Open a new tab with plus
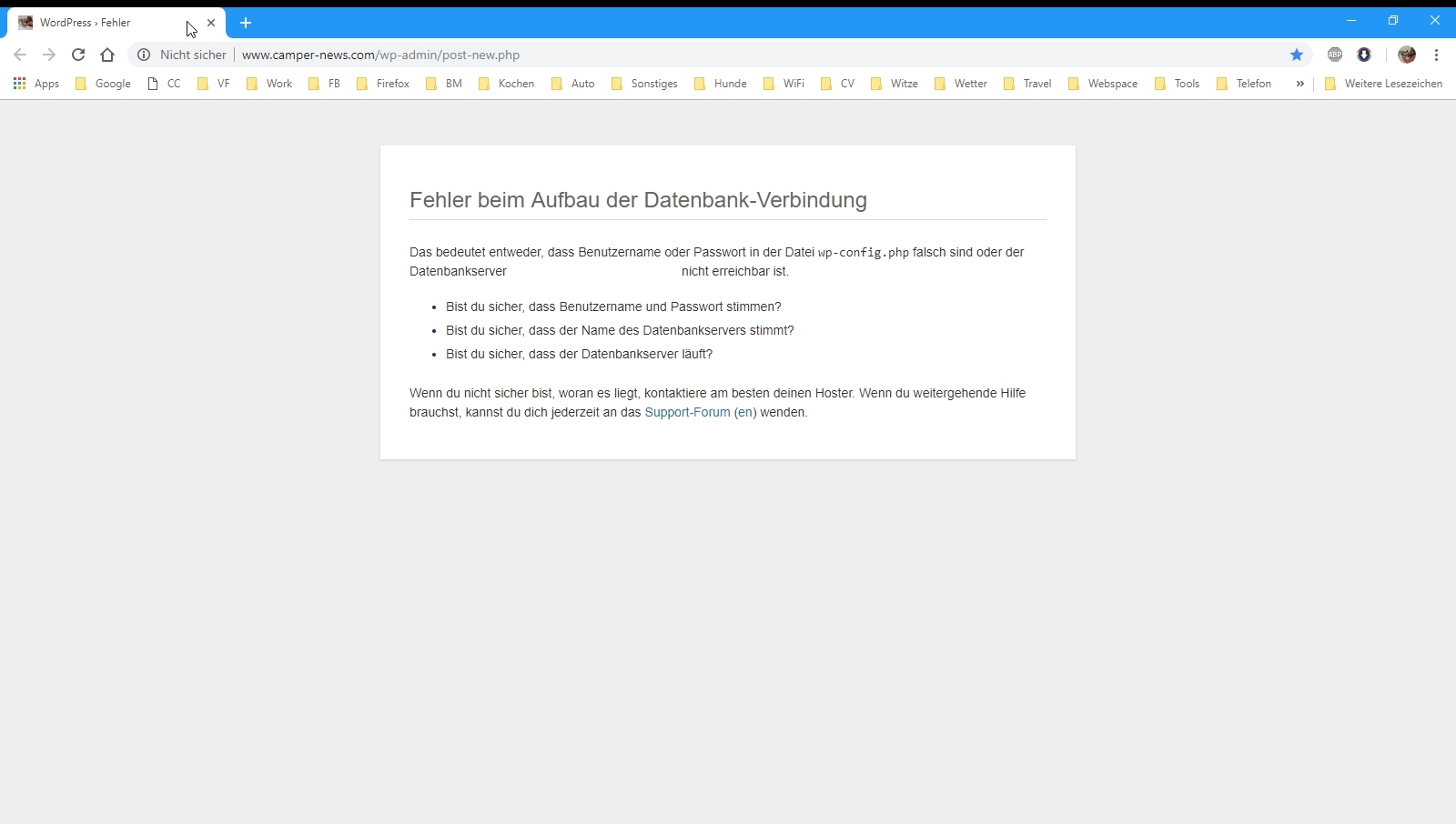Viewport: 1456px width, 824px height. [246, 23]
